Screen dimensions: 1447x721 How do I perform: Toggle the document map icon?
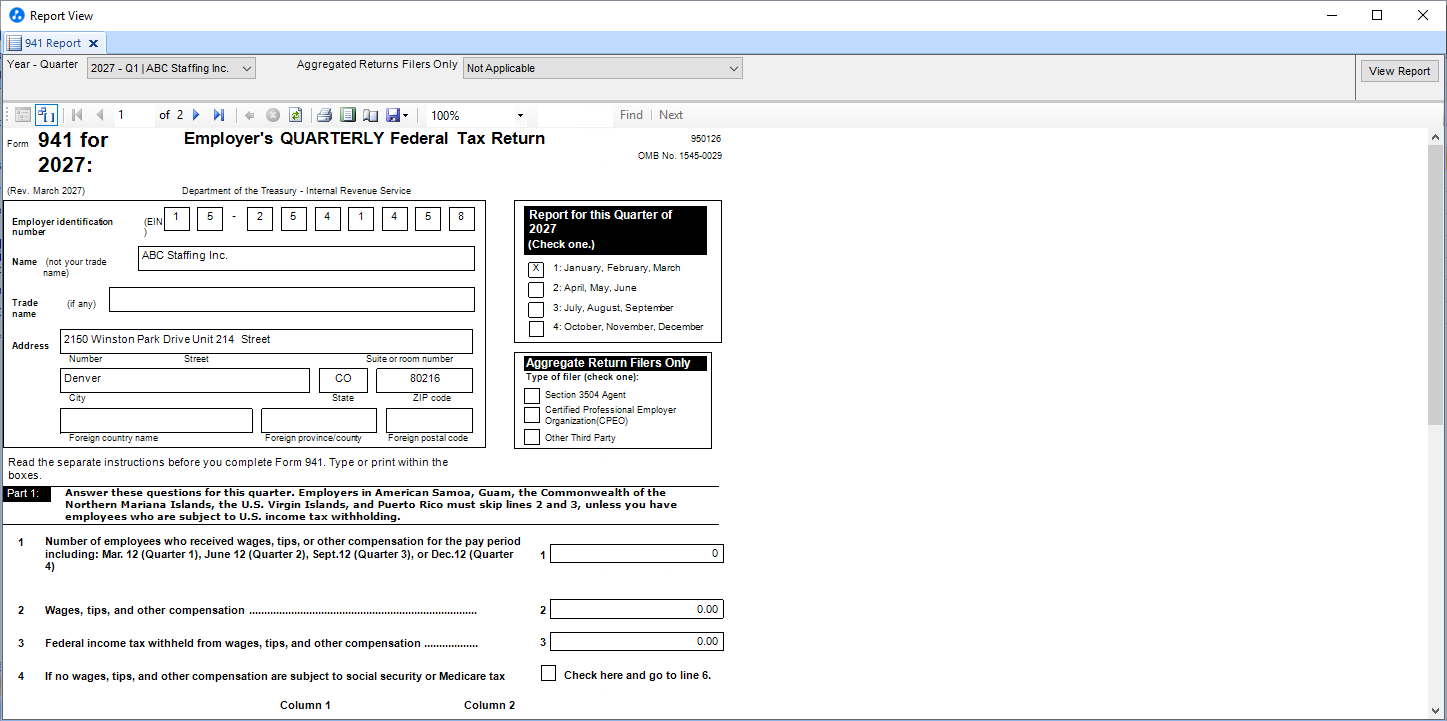[x=23, y=115]
